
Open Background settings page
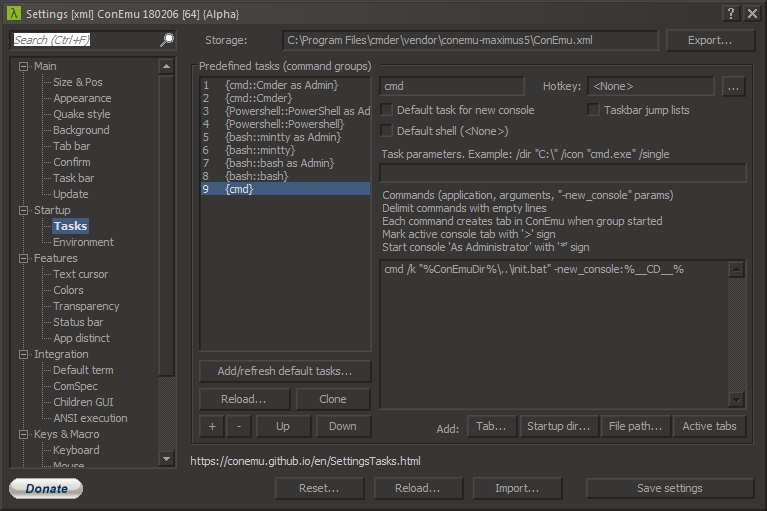(81, 130)
